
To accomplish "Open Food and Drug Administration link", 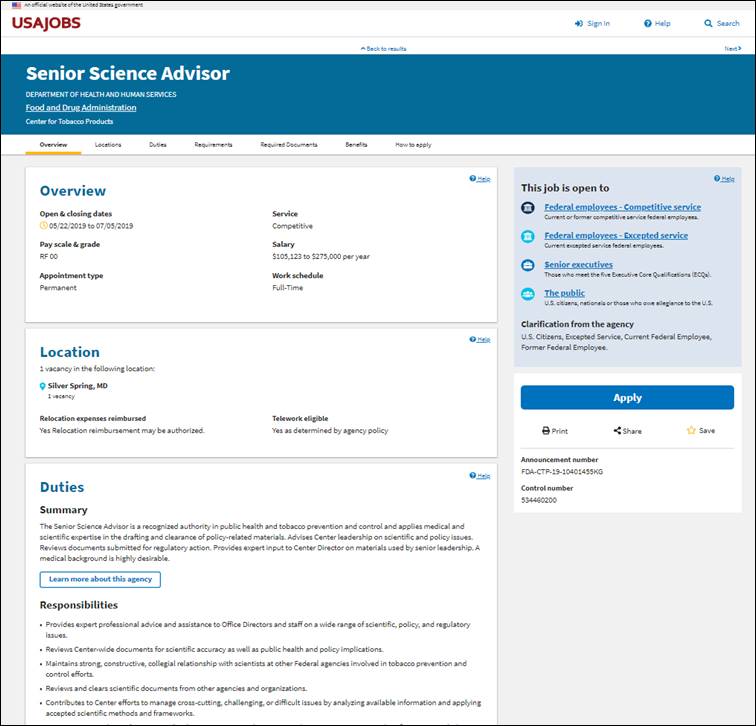I will (x=81, y=108).
